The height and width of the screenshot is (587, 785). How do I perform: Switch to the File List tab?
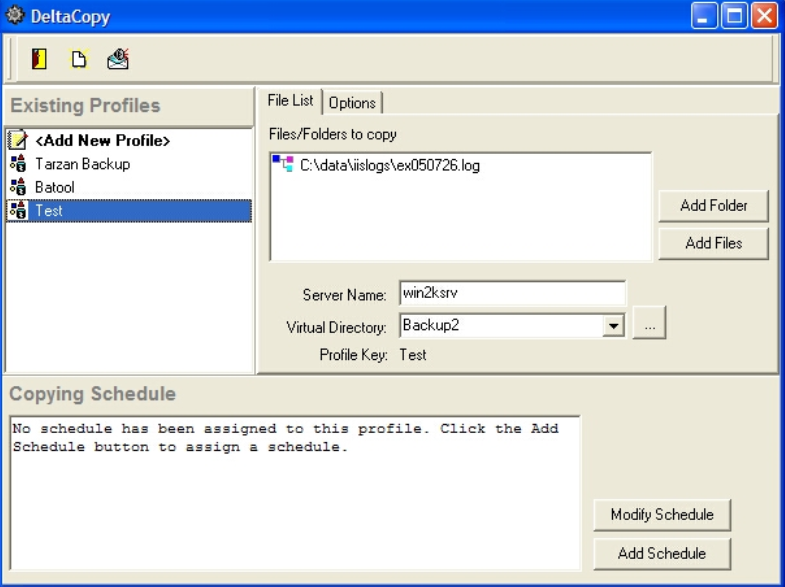click(290, 101)
